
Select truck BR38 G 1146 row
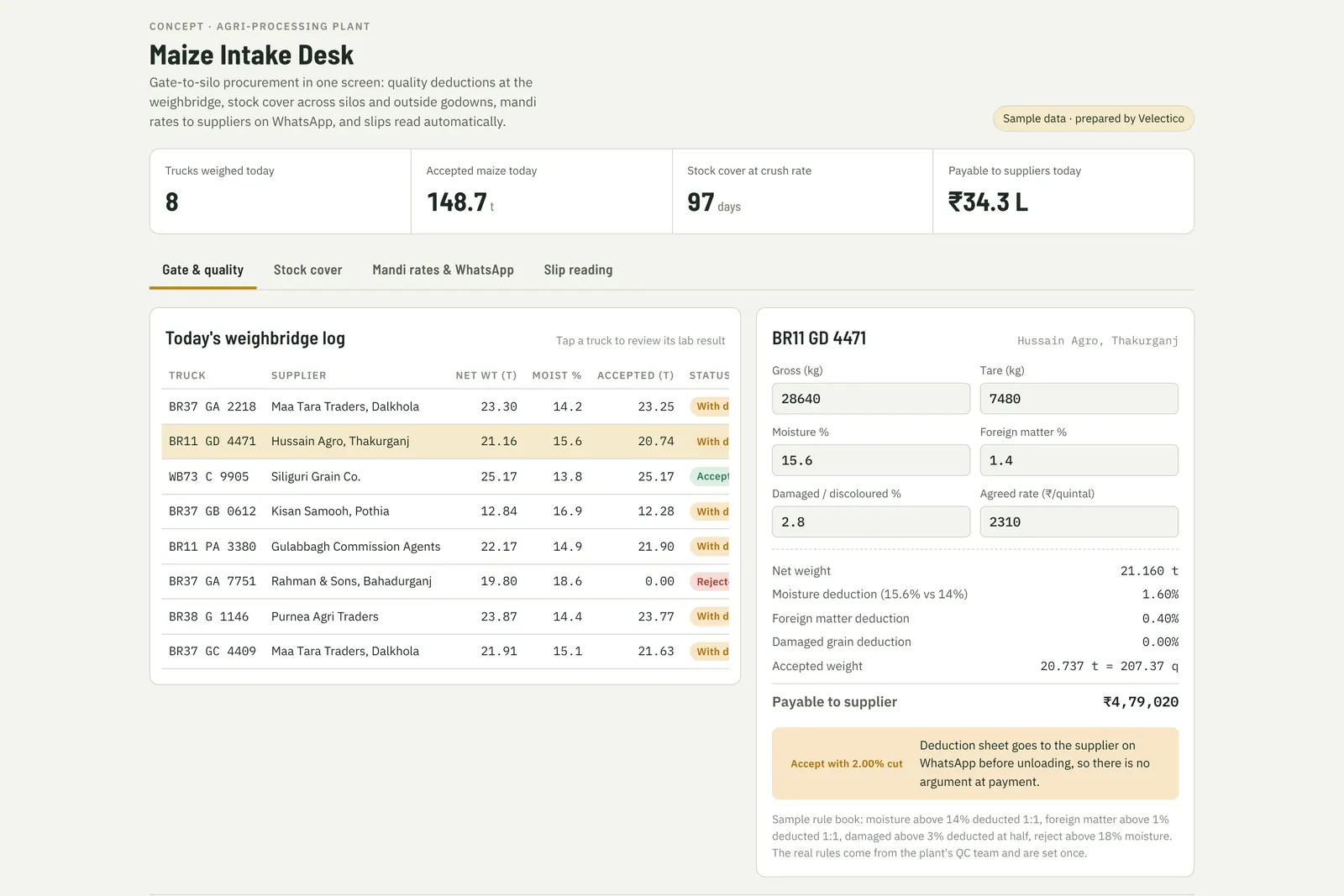tap(445, 616)
